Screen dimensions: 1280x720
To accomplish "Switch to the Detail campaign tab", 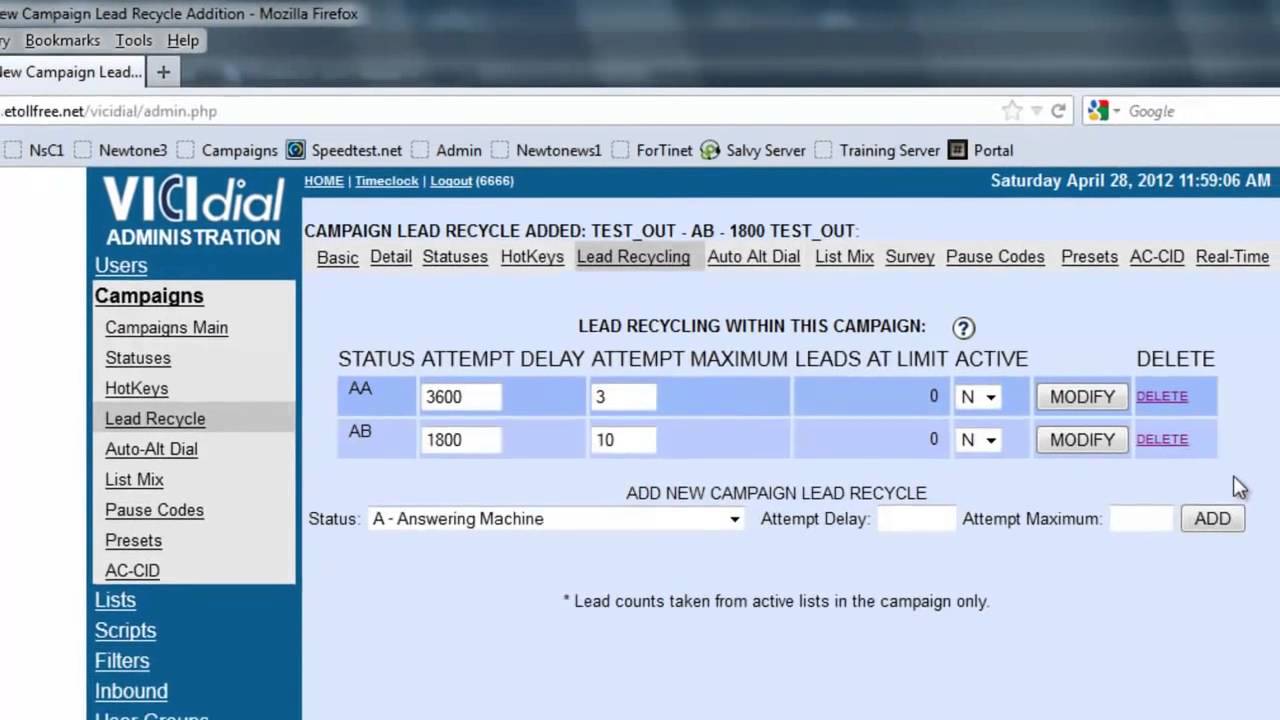I will click(391, 257).
